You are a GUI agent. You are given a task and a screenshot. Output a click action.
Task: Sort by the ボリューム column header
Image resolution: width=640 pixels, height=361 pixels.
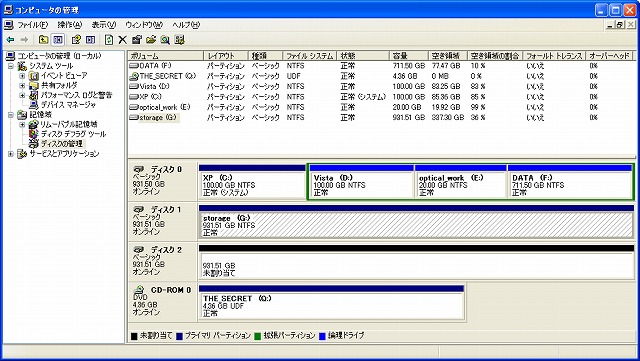(165, 56)
